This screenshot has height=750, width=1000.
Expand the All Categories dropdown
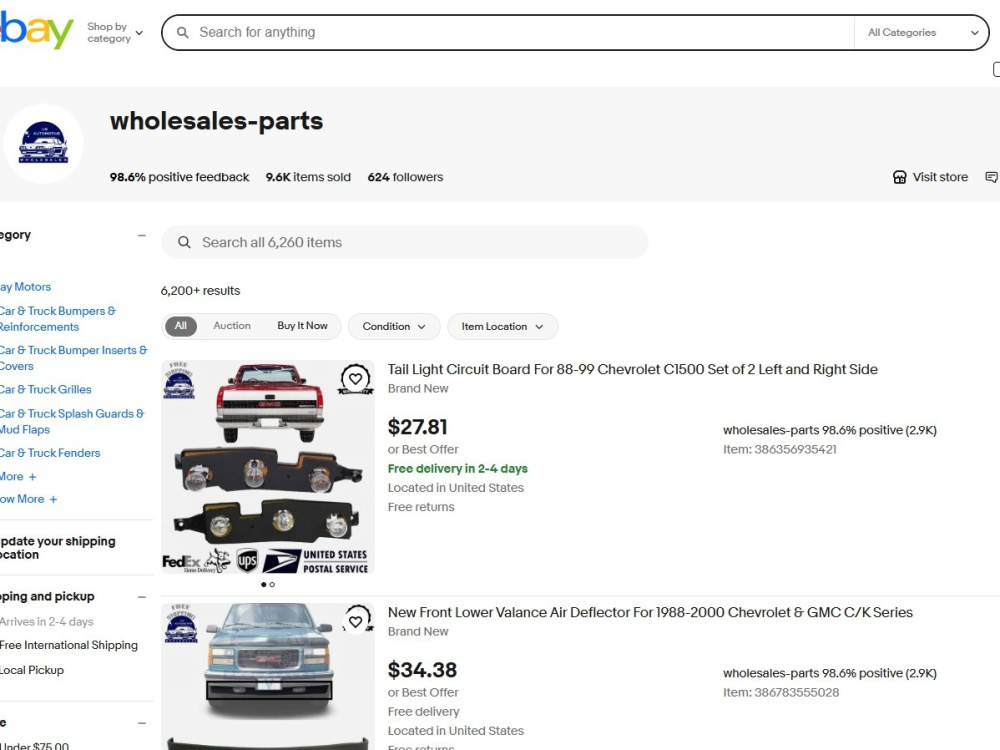[922, 33]
